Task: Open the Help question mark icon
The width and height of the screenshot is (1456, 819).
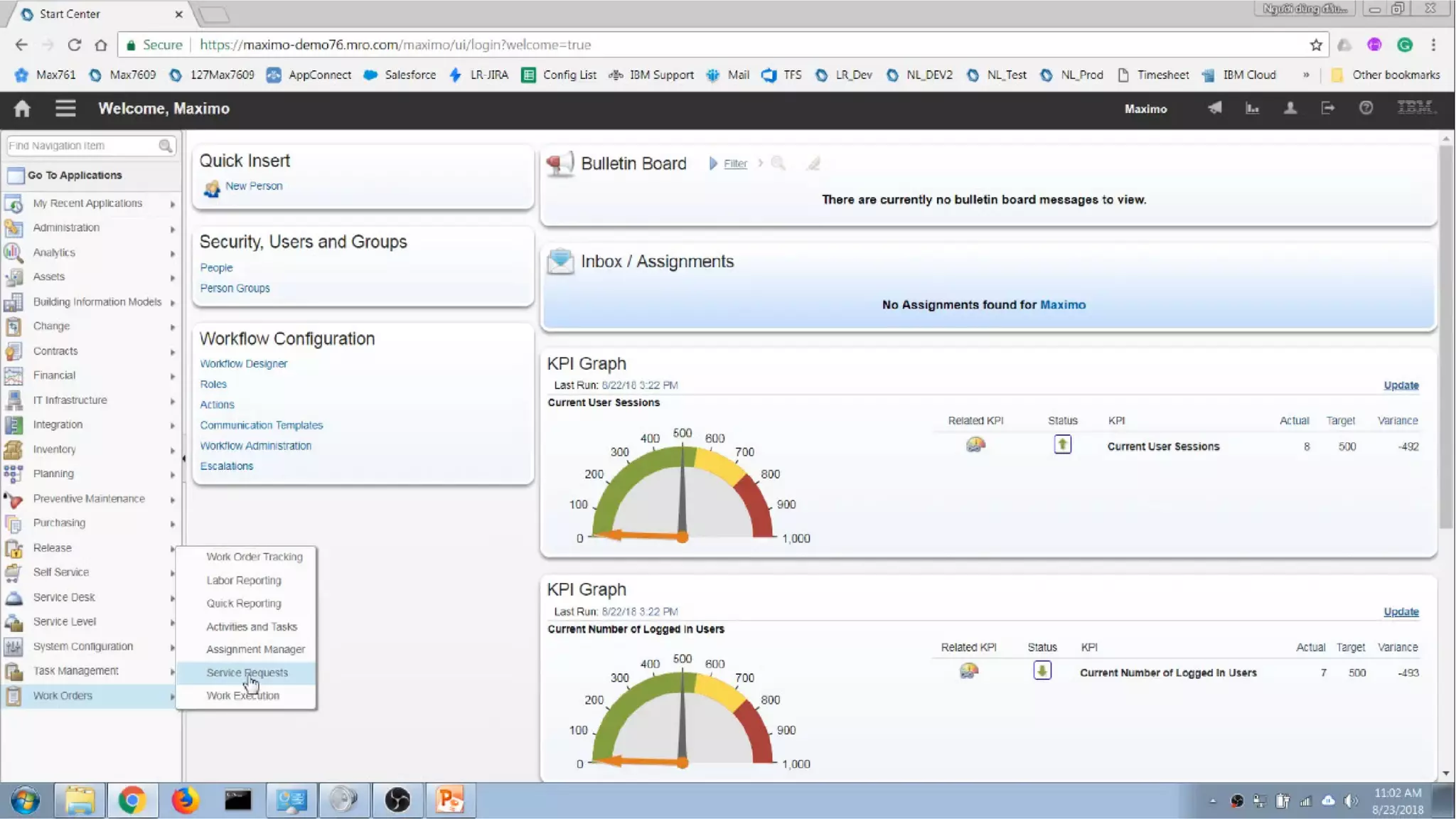Action: point(1366,108)
